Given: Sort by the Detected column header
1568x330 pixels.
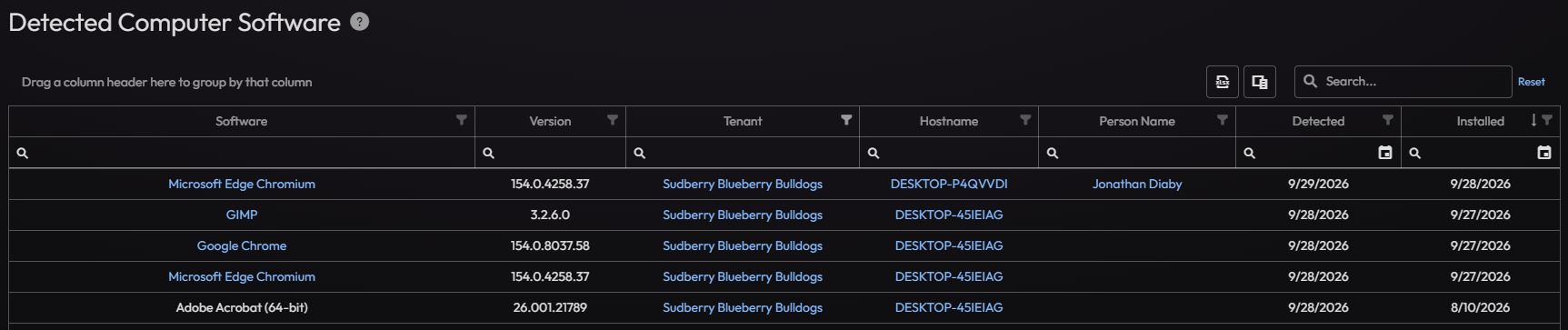Looking at the screenshot, I should tap(1318, 121).
